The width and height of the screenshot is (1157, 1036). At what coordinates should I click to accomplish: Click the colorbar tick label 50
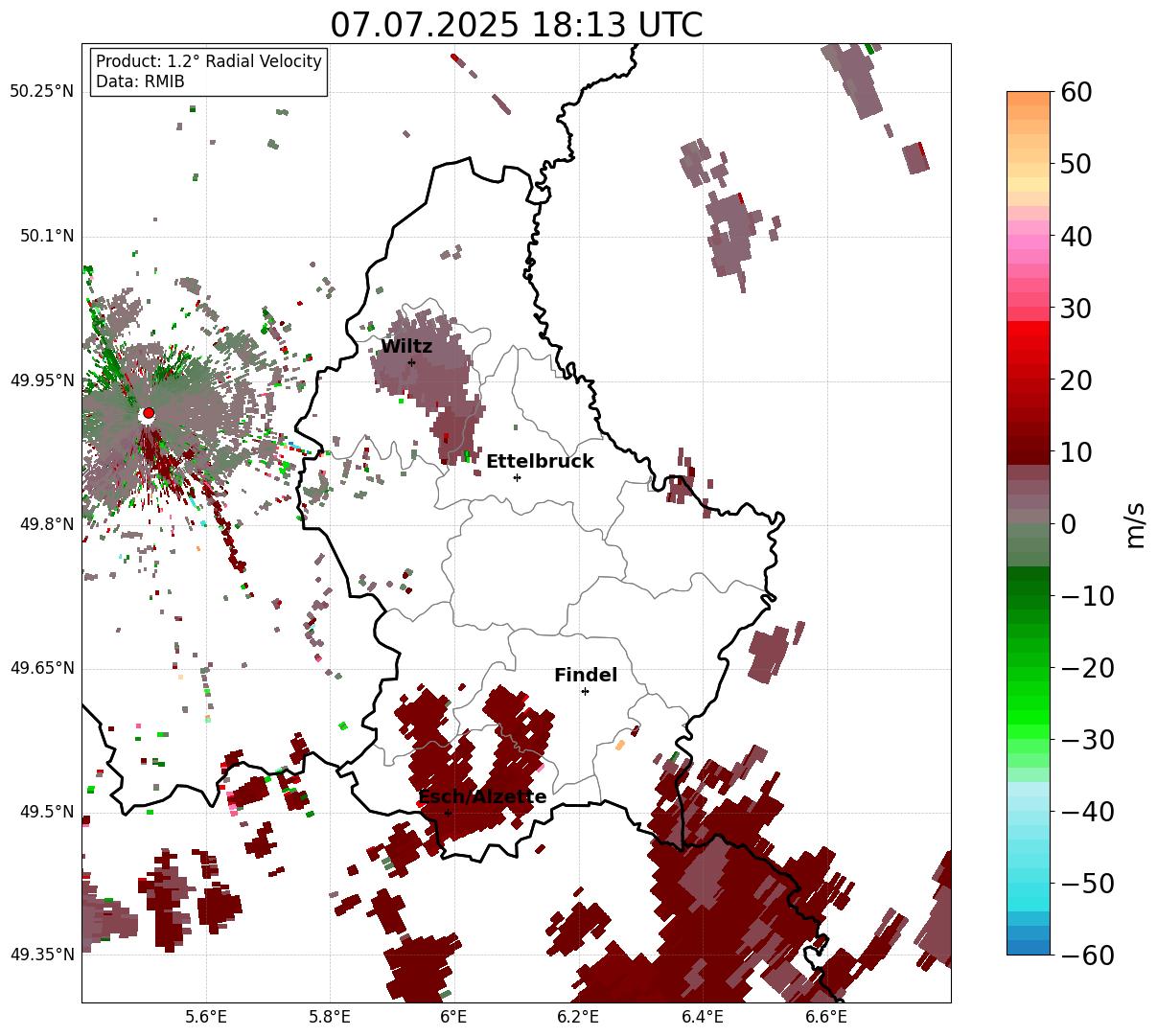pyautogui.click(x=1076, y=164)
